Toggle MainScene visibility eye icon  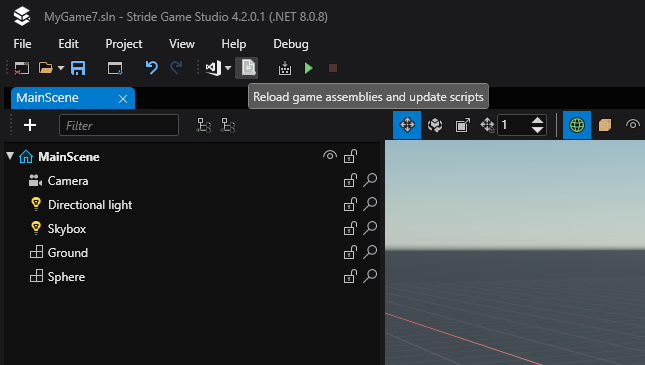click(330, 156)
